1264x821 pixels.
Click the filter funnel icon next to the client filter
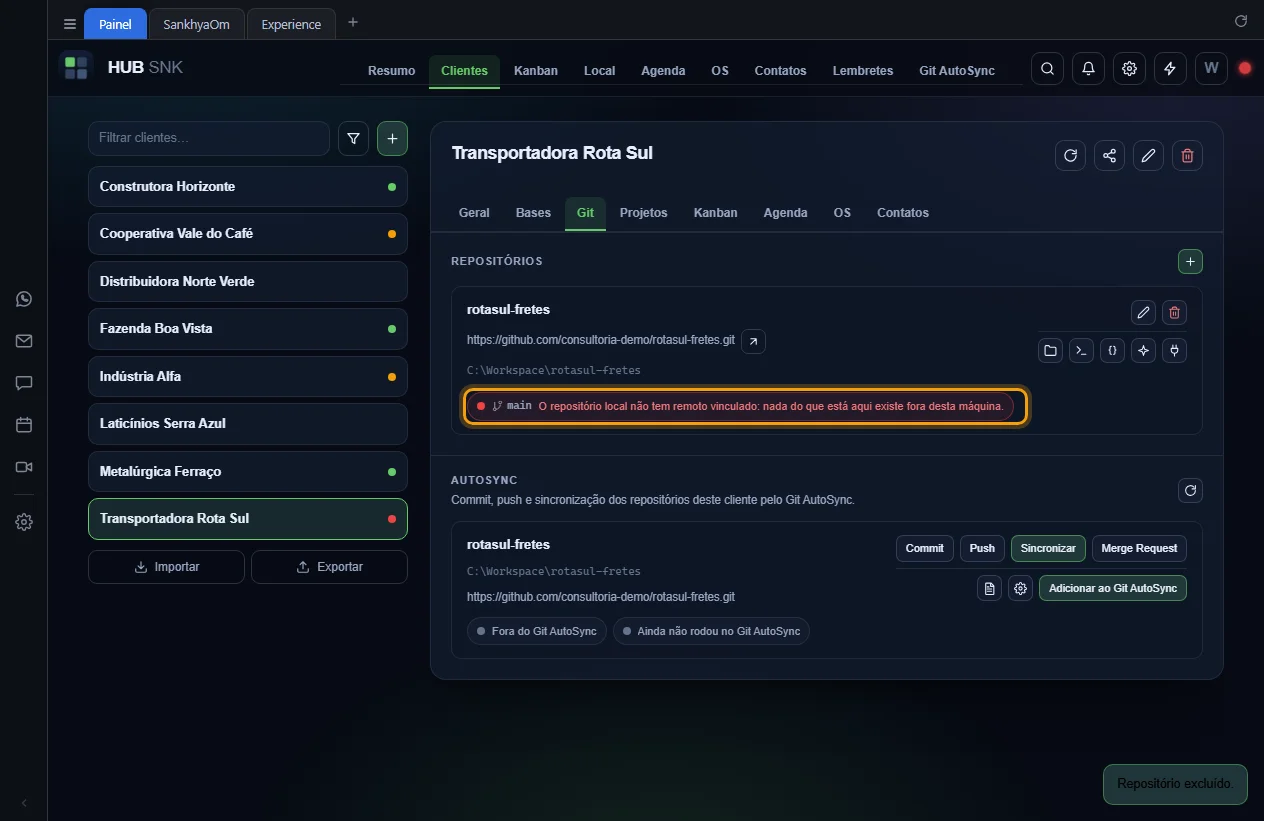coord(353,139)
